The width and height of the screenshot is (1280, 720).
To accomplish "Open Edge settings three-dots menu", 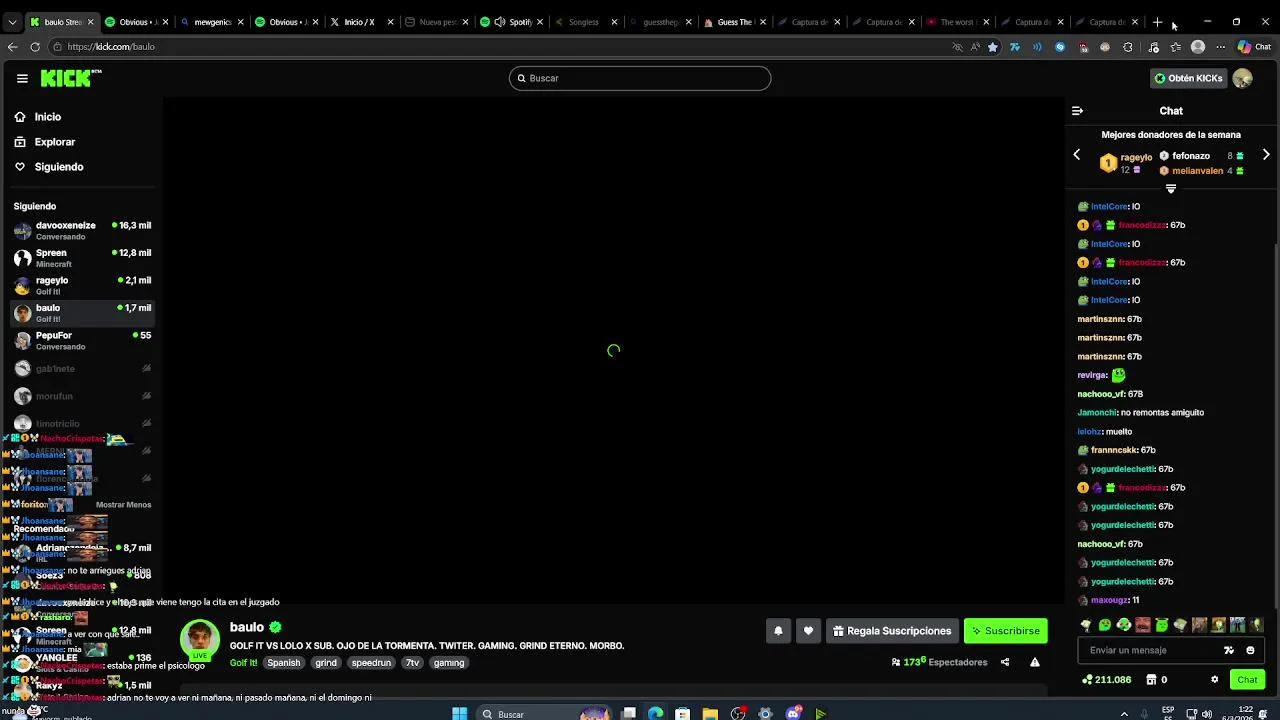I will [x=1220, y=47].
